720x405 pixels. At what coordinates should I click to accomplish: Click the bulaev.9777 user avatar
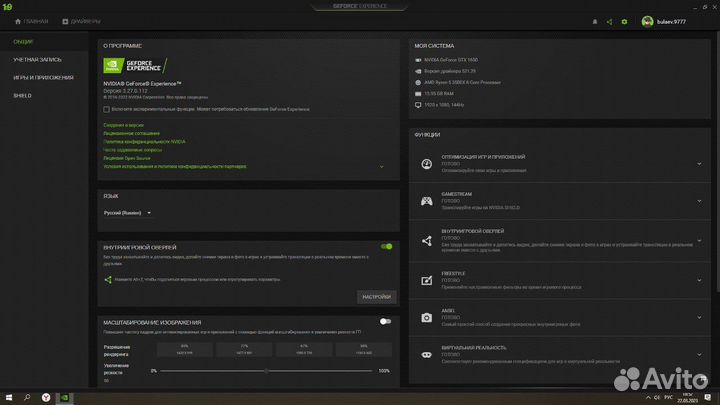point(648,20)
